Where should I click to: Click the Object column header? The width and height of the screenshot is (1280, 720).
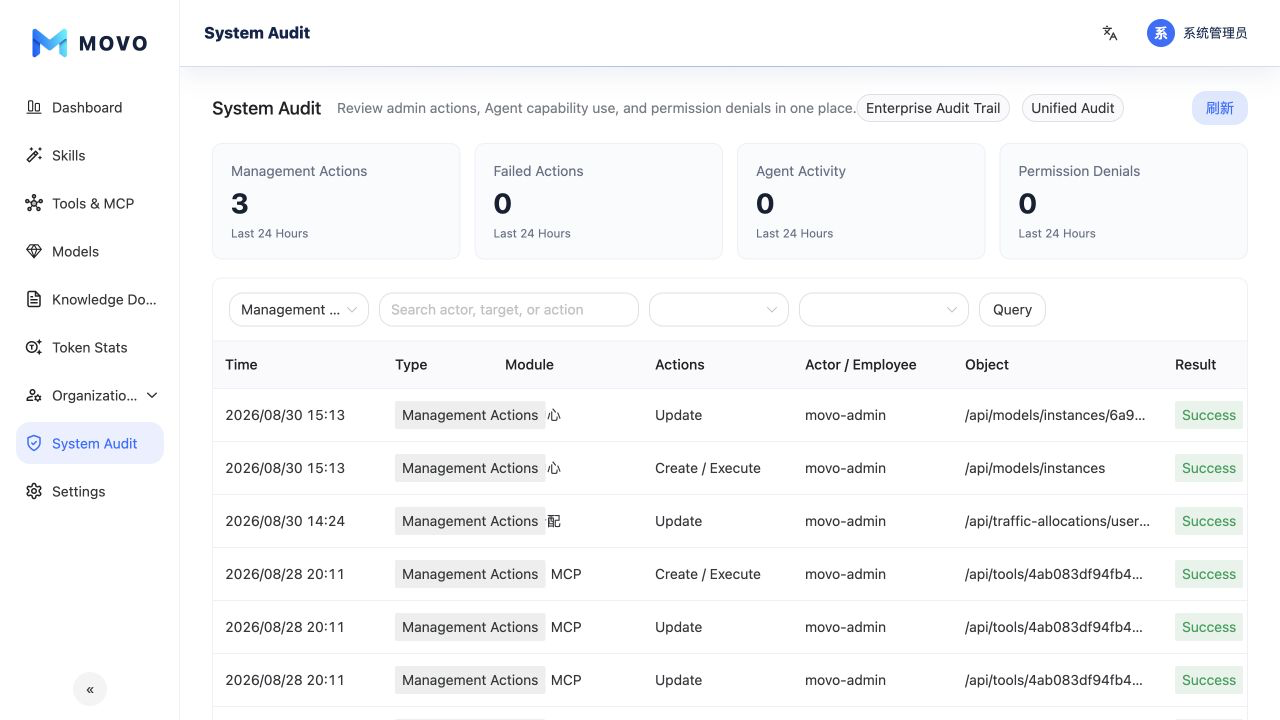[987, 365]
